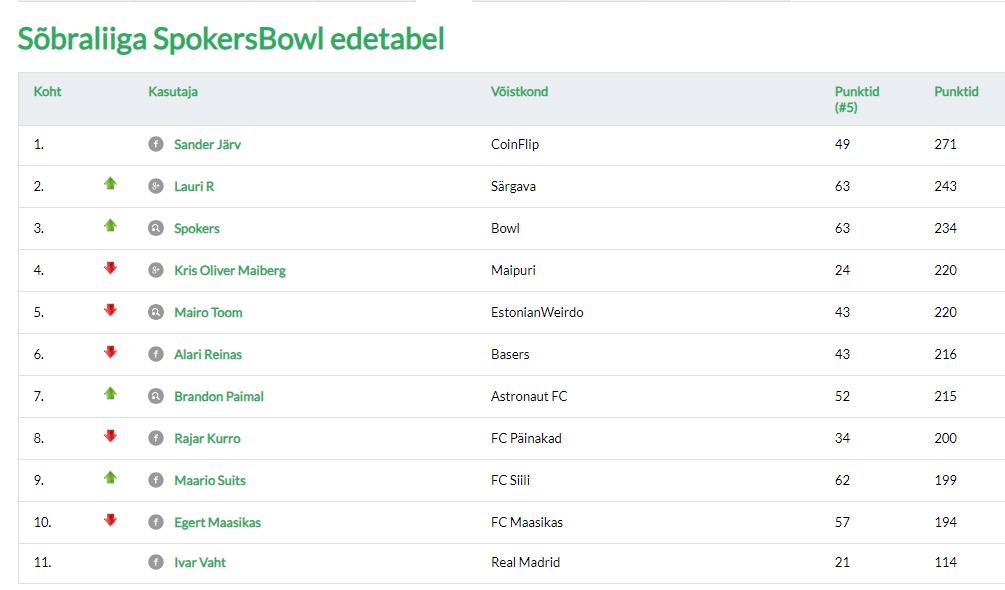Open Sander Järv's user profile link

click(207, 144)
